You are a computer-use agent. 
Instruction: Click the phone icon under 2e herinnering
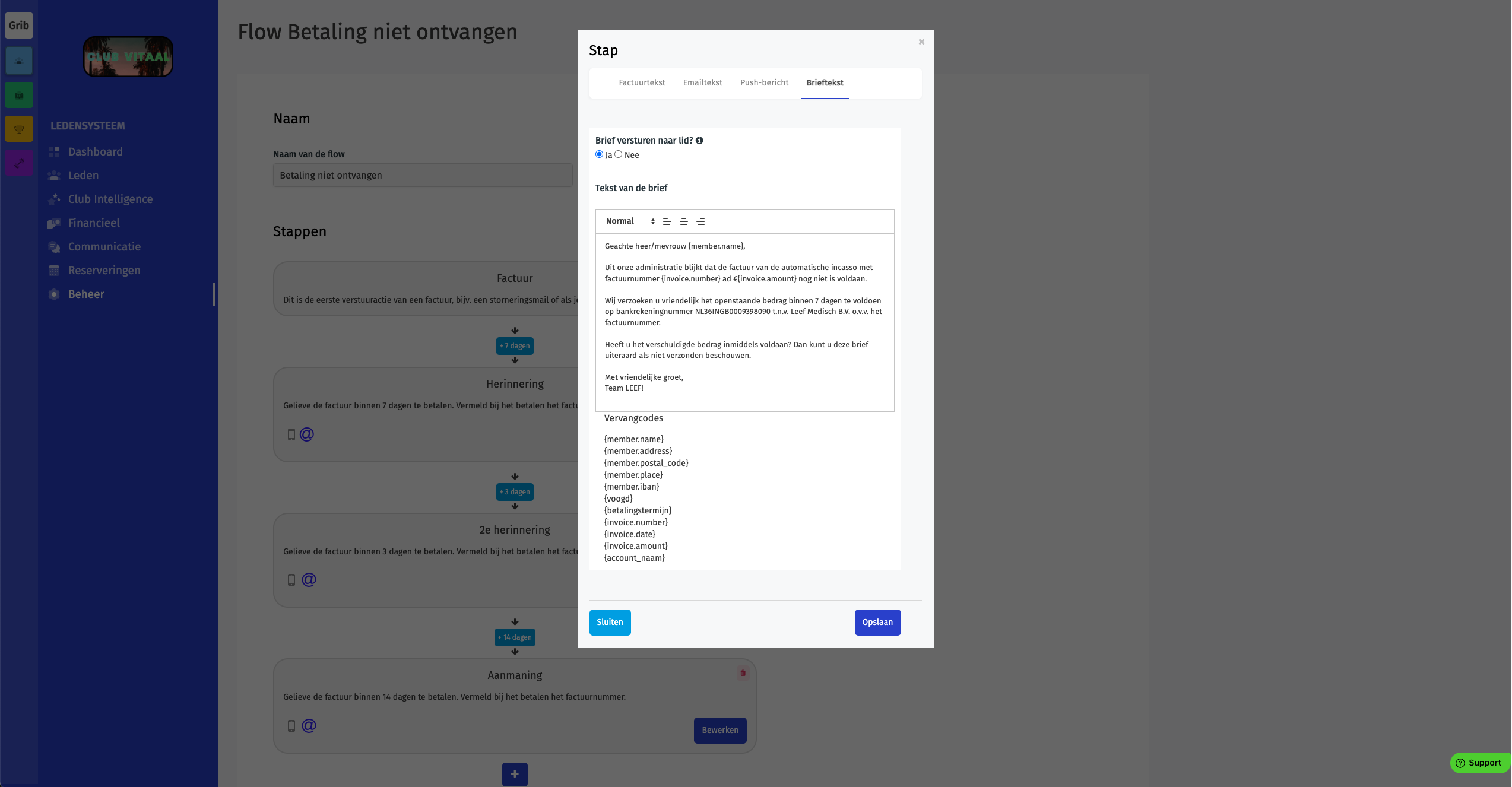click(291, 580)
